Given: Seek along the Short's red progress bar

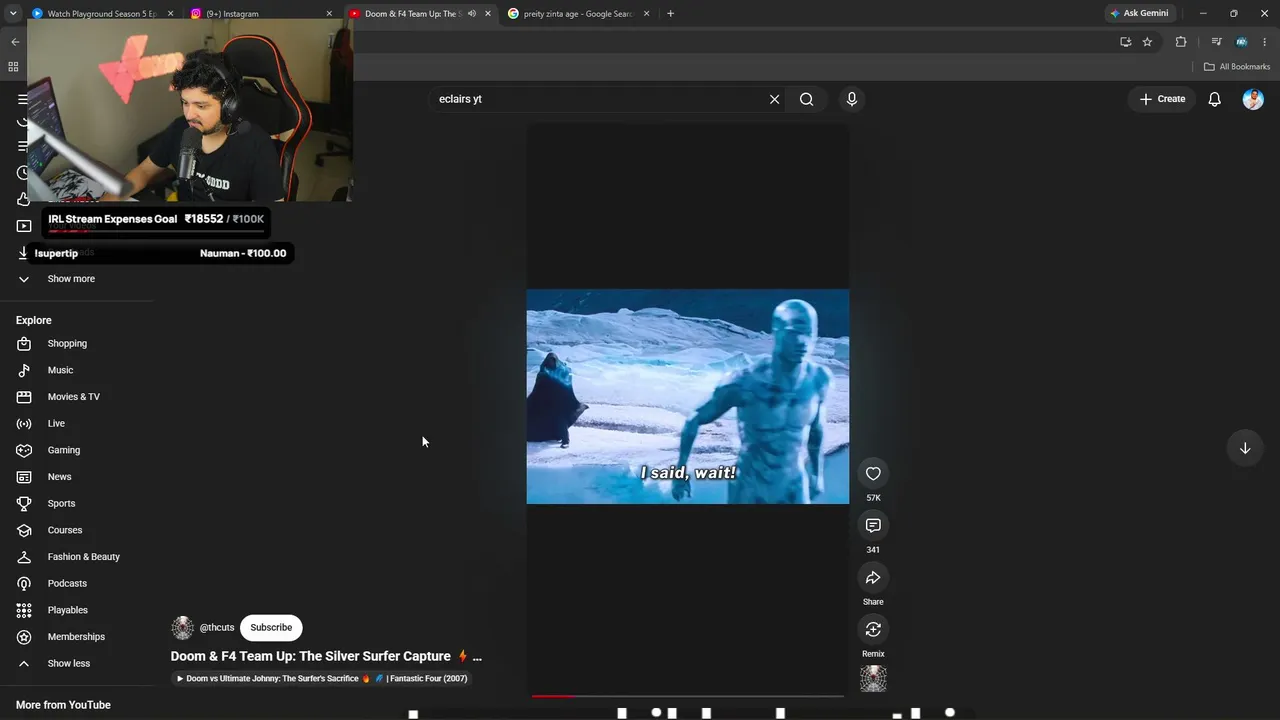Looking at the screenshot, I should (688, 695).
